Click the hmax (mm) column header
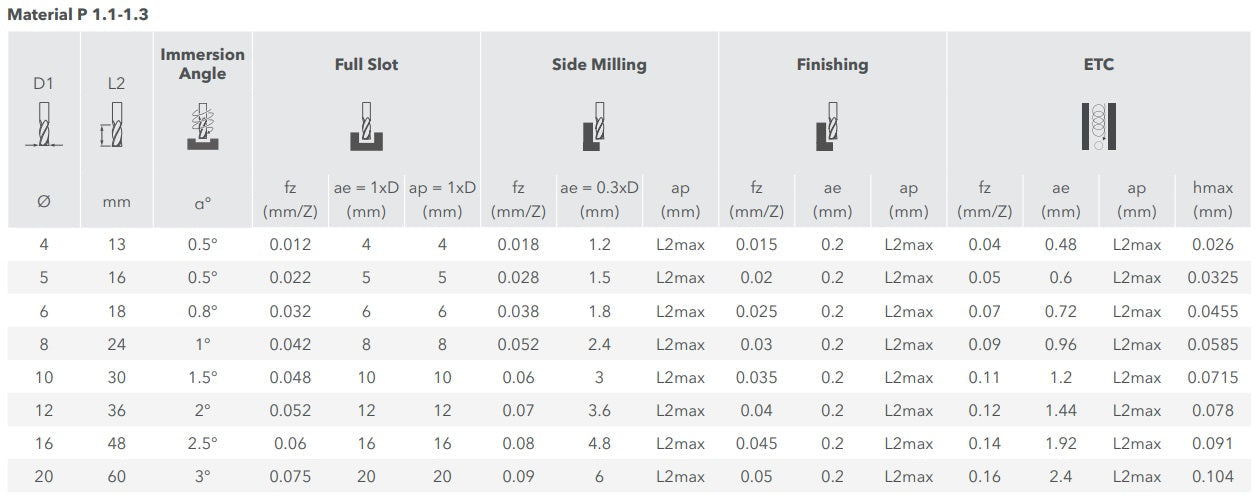 pyautogui.click(x=1212, y=199)
